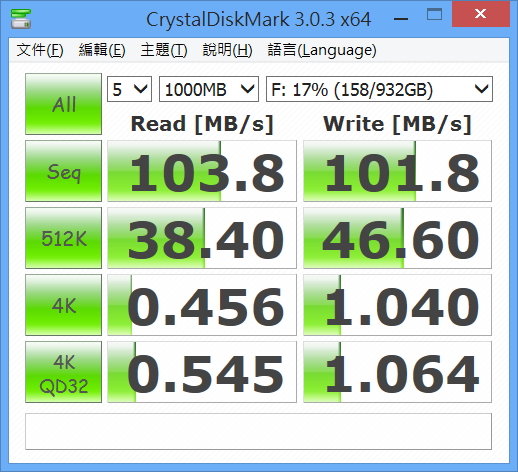Run all benchmarks with the All button
Viewport: 518px width, 472px height.
coord(63,104)
